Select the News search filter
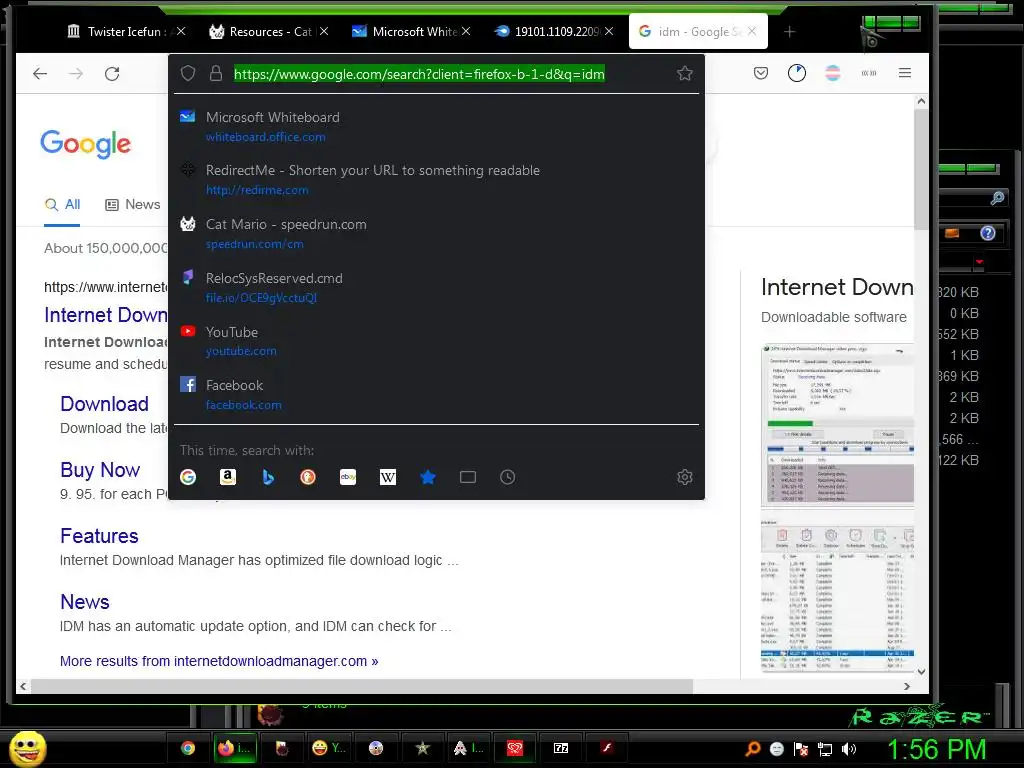Image resolution: width=1024 pixels, height=768 pixels. tap(133, 204)
